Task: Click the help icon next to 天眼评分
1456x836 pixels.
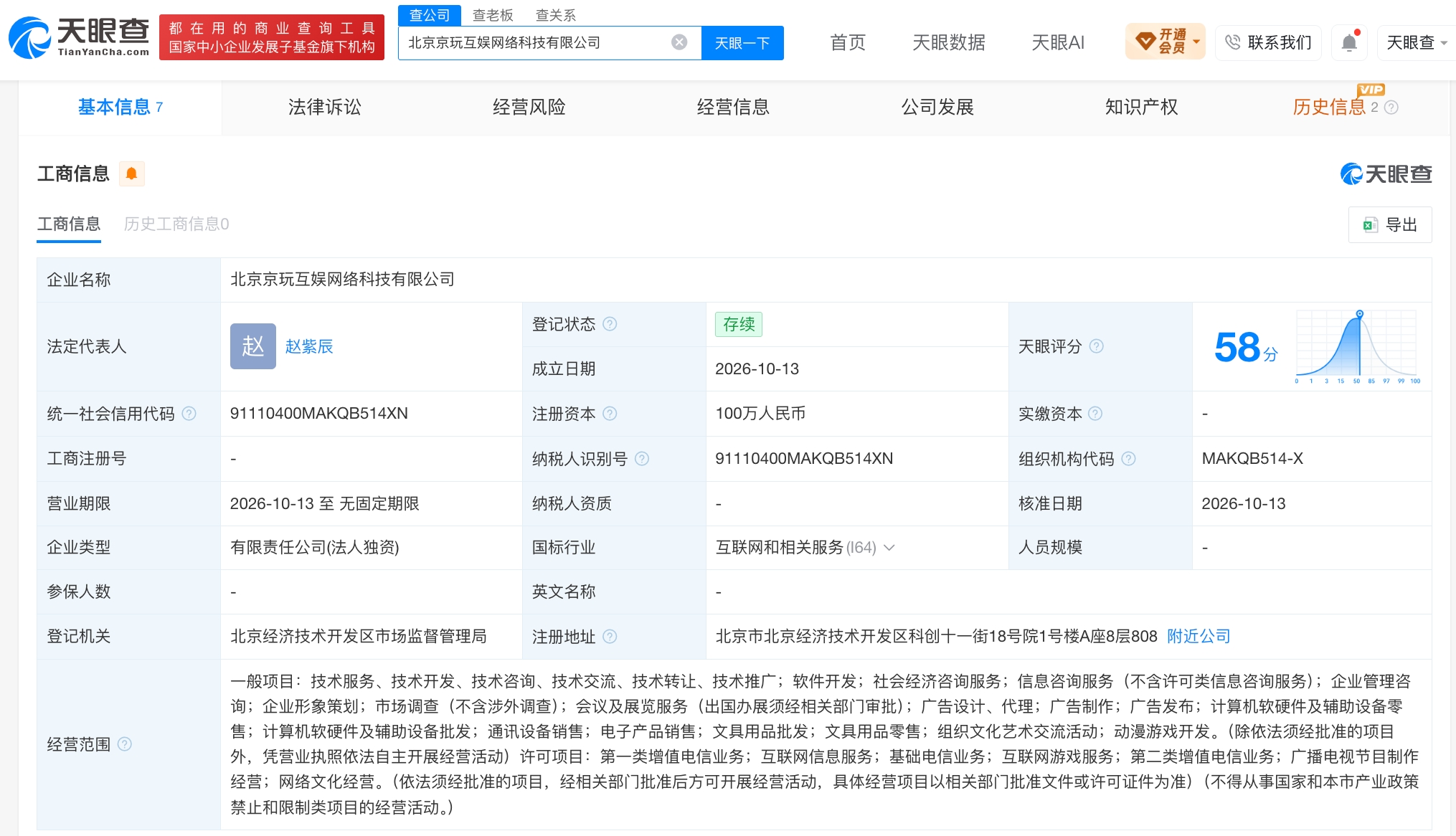Action: tap(1096, 346)
